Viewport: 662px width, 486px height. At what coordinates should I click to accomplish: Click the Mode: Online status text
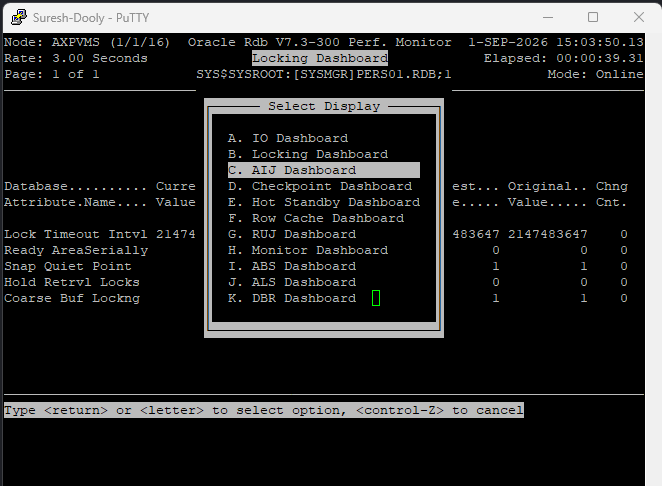595,74
